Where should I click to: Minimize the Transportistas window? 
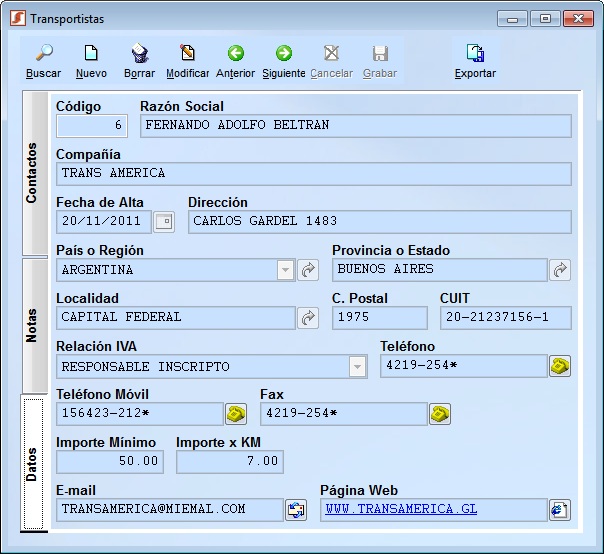[x=512, y=18]
